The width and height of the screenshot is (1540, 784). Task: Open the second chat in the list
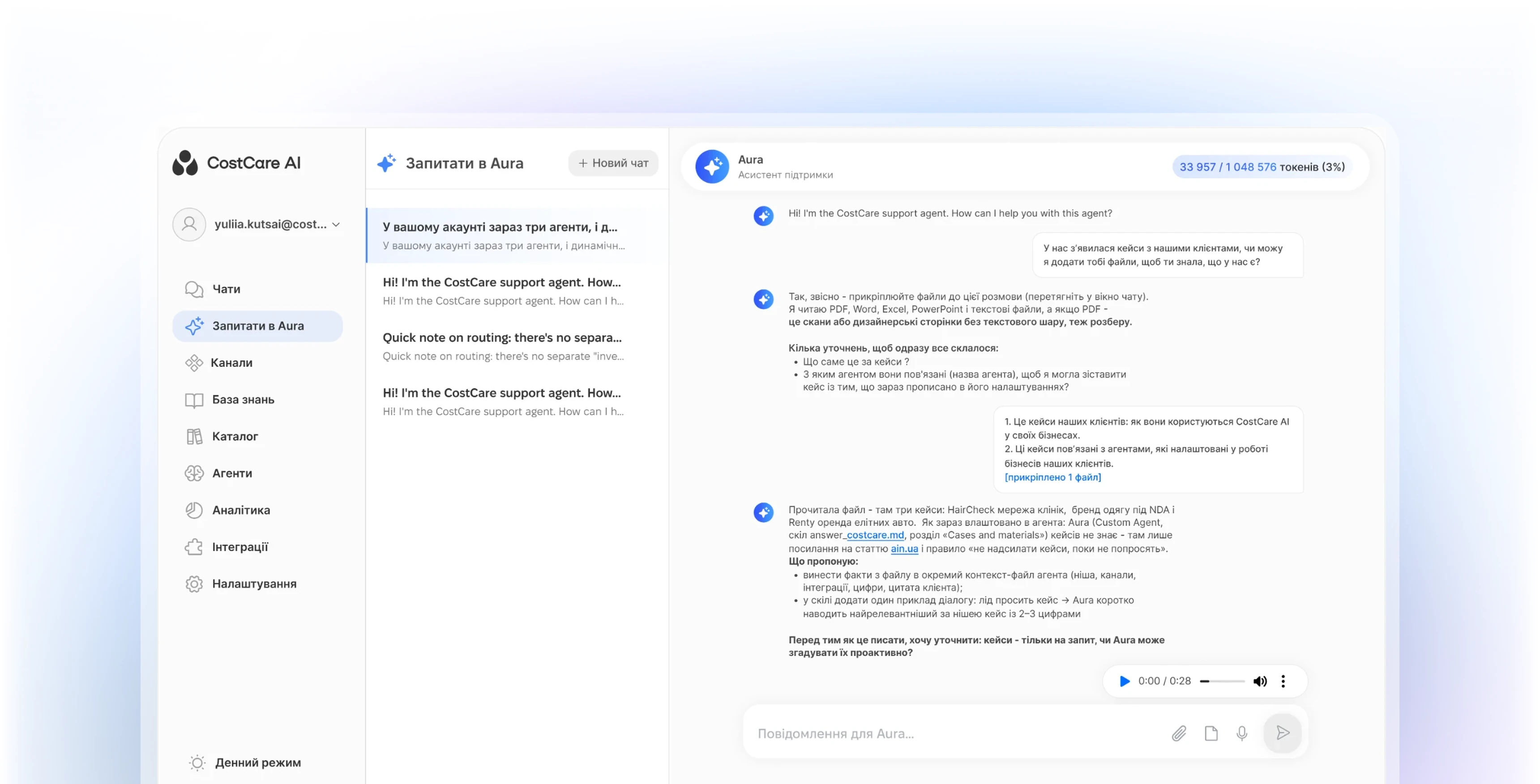point(517,291)
